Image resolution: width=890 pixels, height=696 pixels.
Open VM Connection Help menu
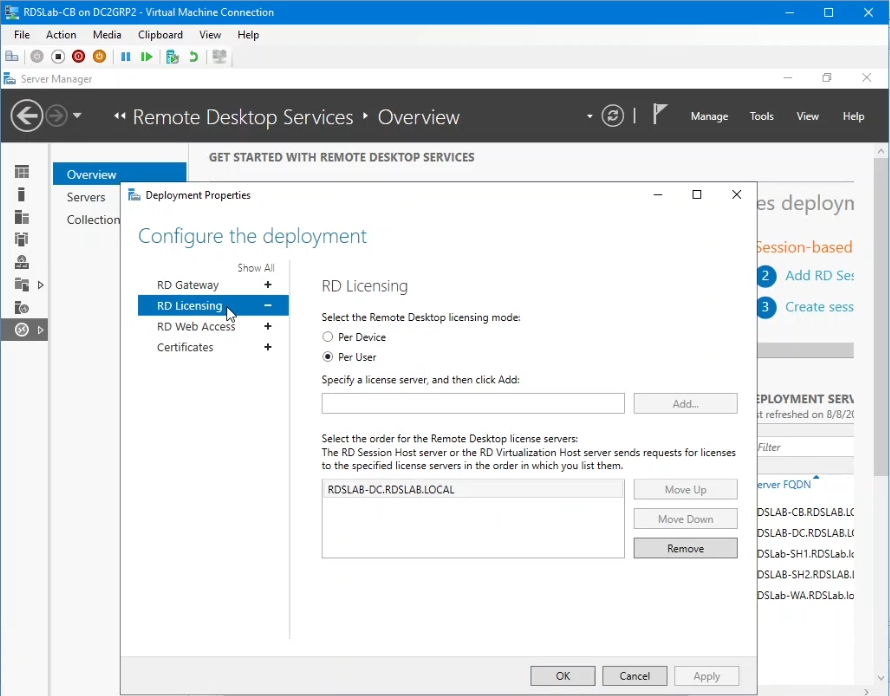coord(248,35)
